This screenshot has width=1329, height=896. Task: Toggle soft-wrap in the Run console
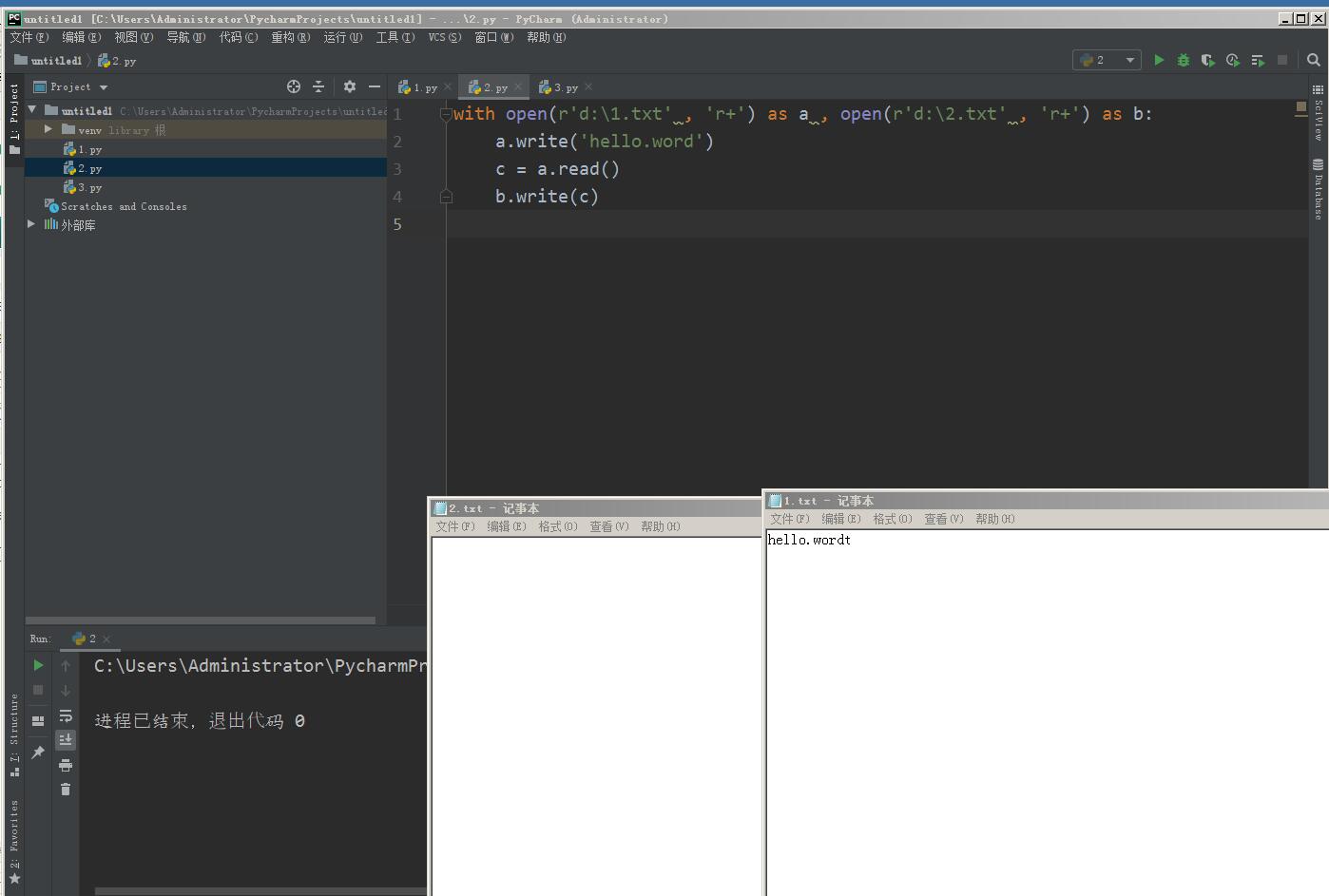[x=66, y=715]
